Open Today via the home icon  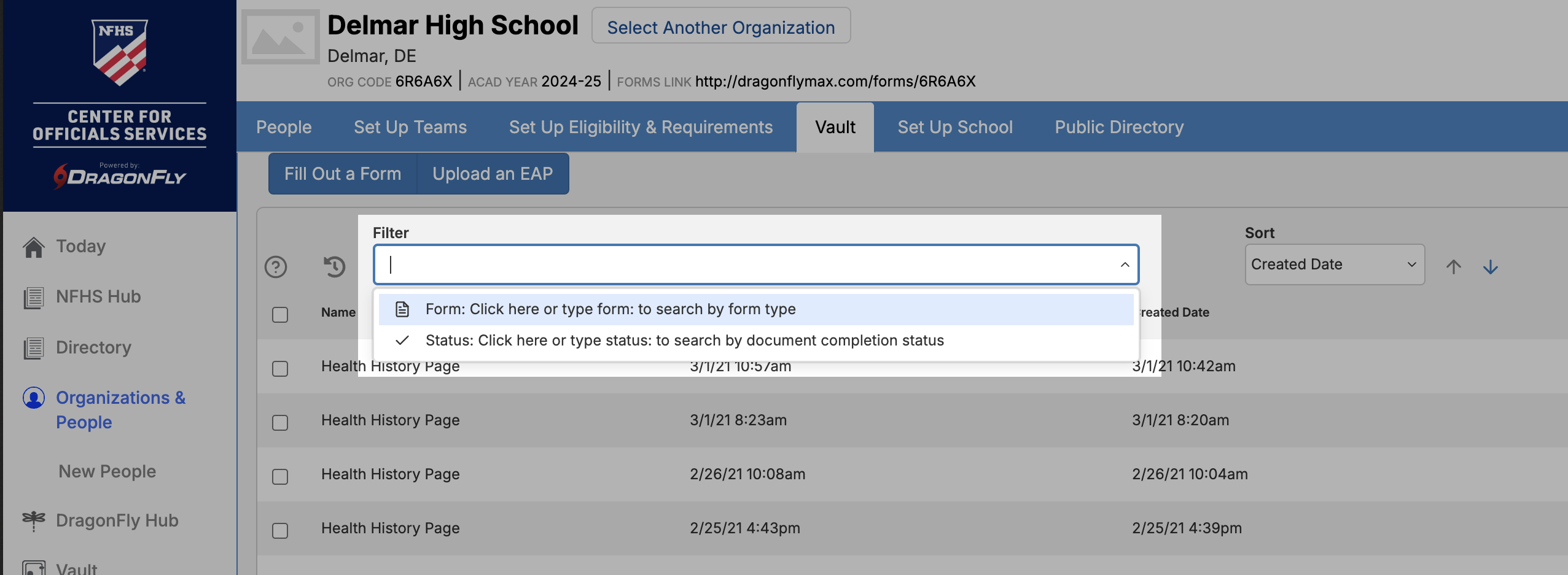coord(34,247)
